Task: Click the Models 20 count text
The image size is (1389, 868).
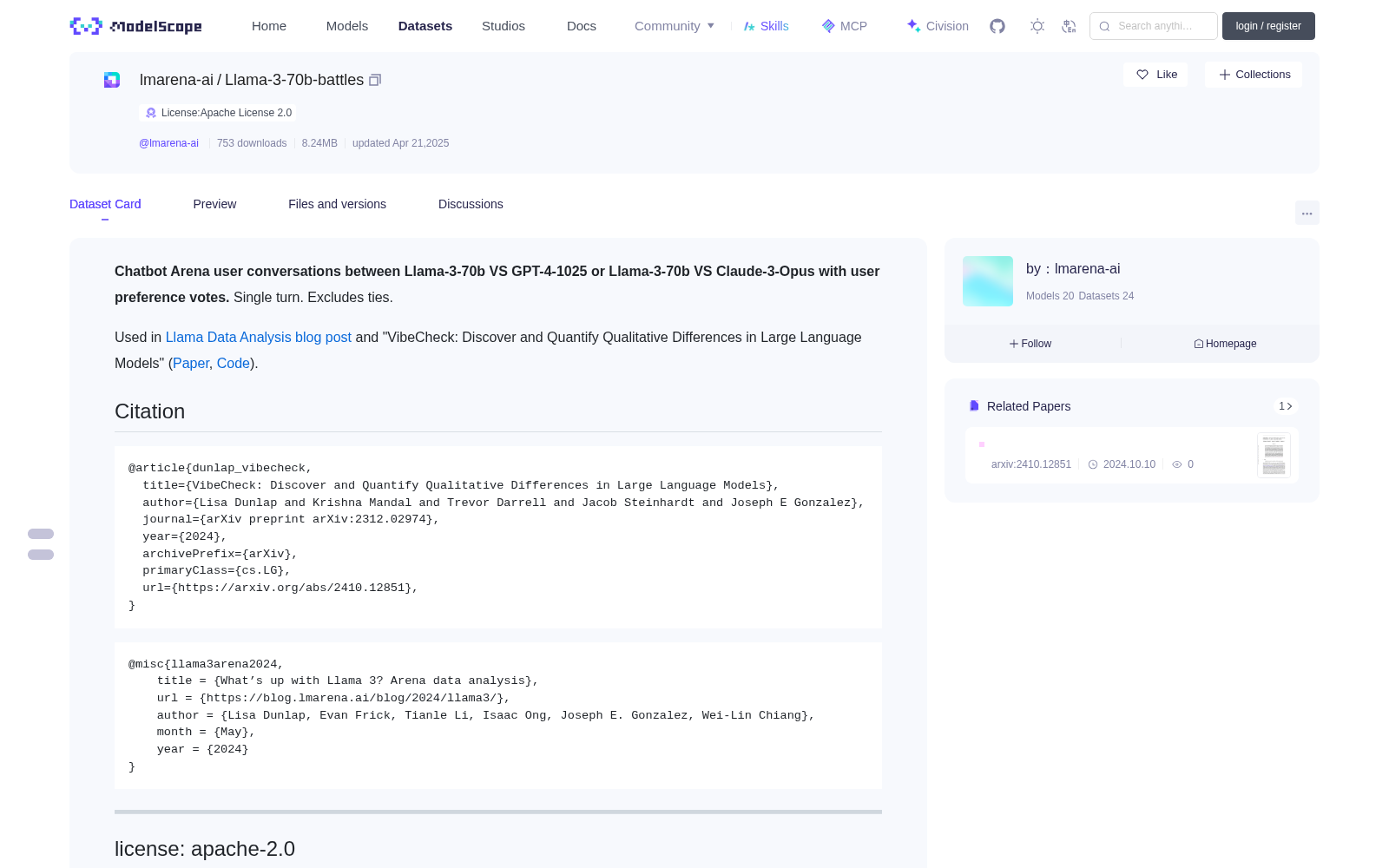Action: pyautogui.click(x=1050, y=296)
